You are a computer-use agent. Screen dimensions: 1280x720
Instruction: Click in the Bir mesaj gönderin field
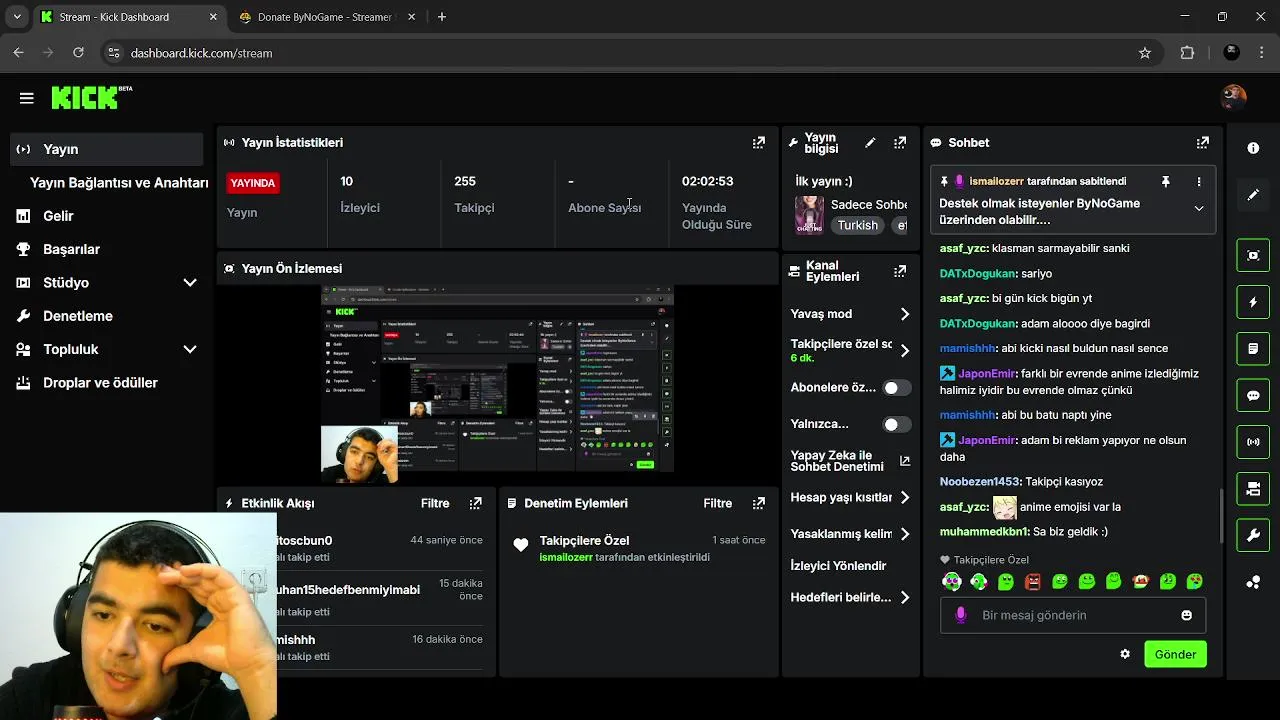(x=1072, y=615)
